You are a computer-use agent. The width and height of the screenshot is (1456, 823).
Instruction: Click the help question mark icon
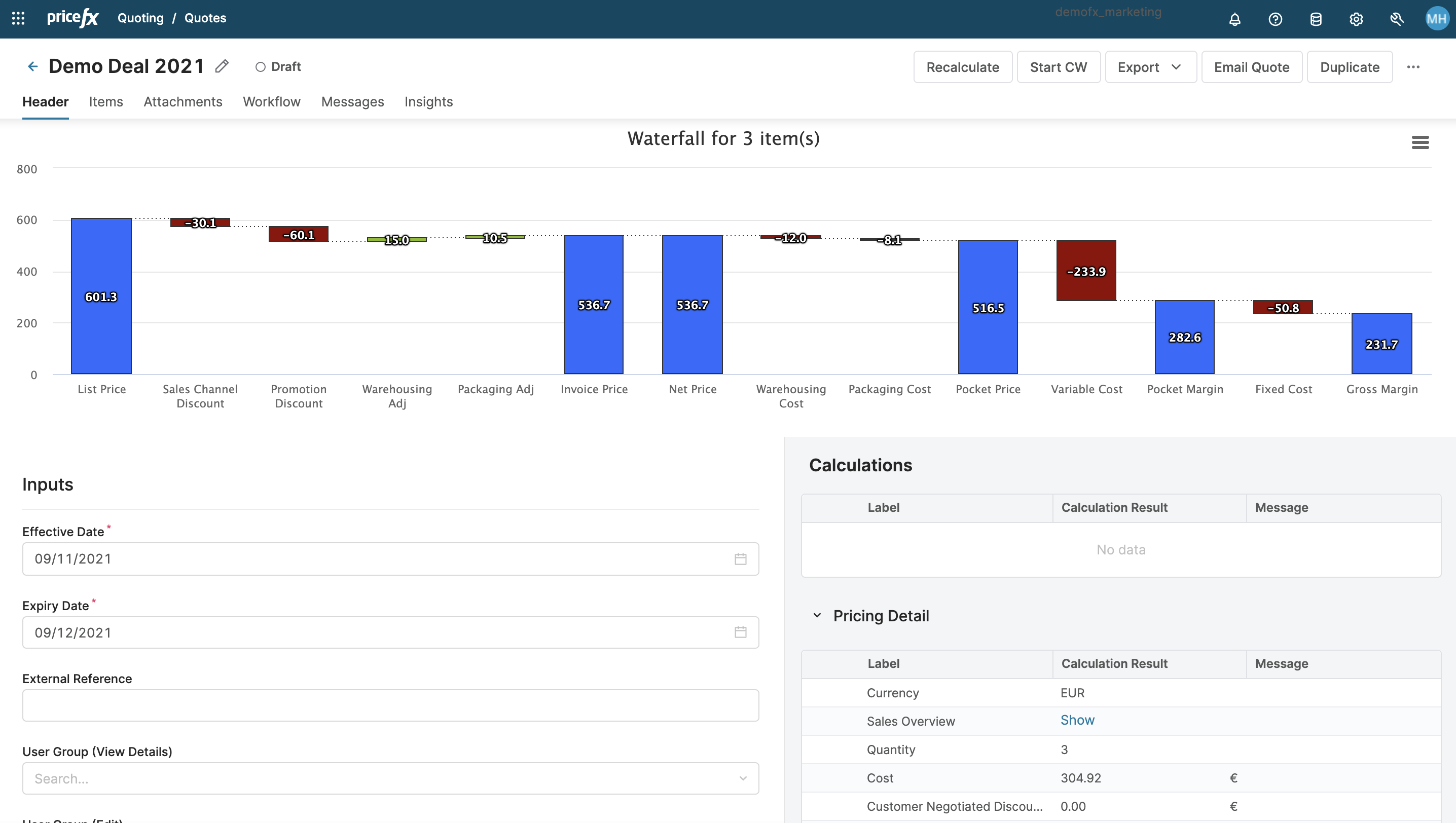point(1275,19)
